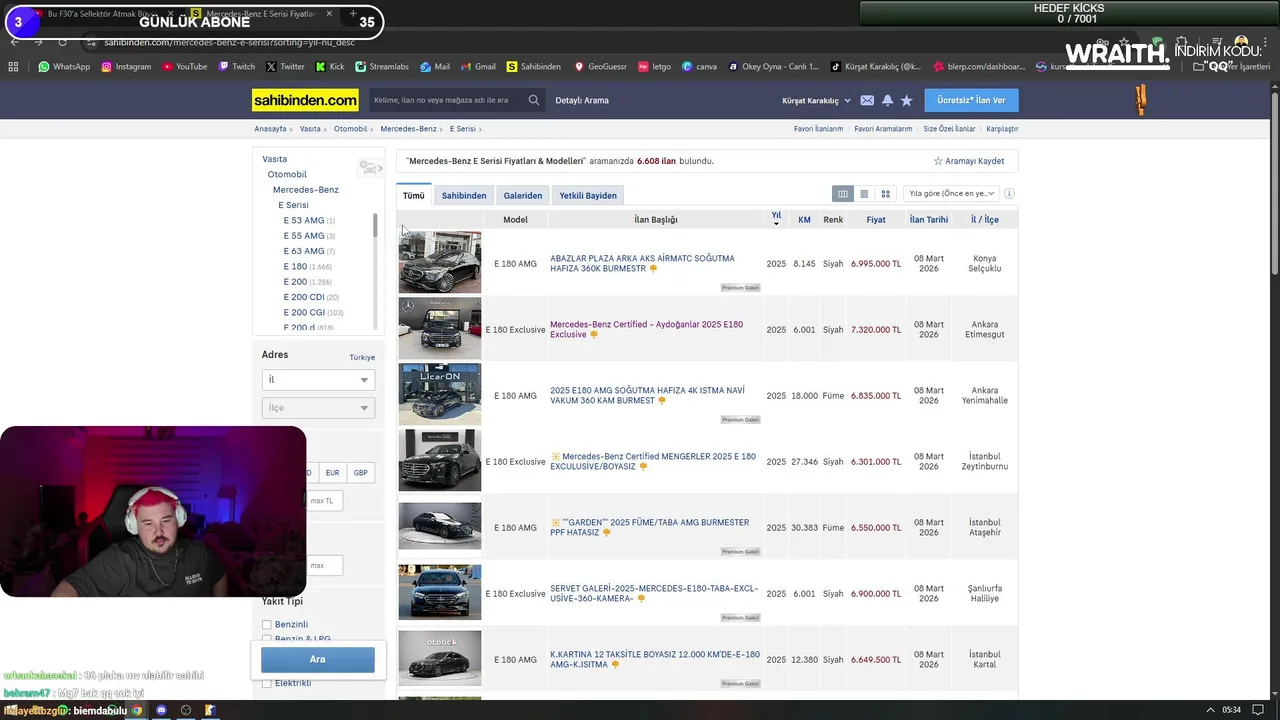Open the Favori İlanlarım link
The height and width of the screenshot is (720, 1280).
(818, 129)
